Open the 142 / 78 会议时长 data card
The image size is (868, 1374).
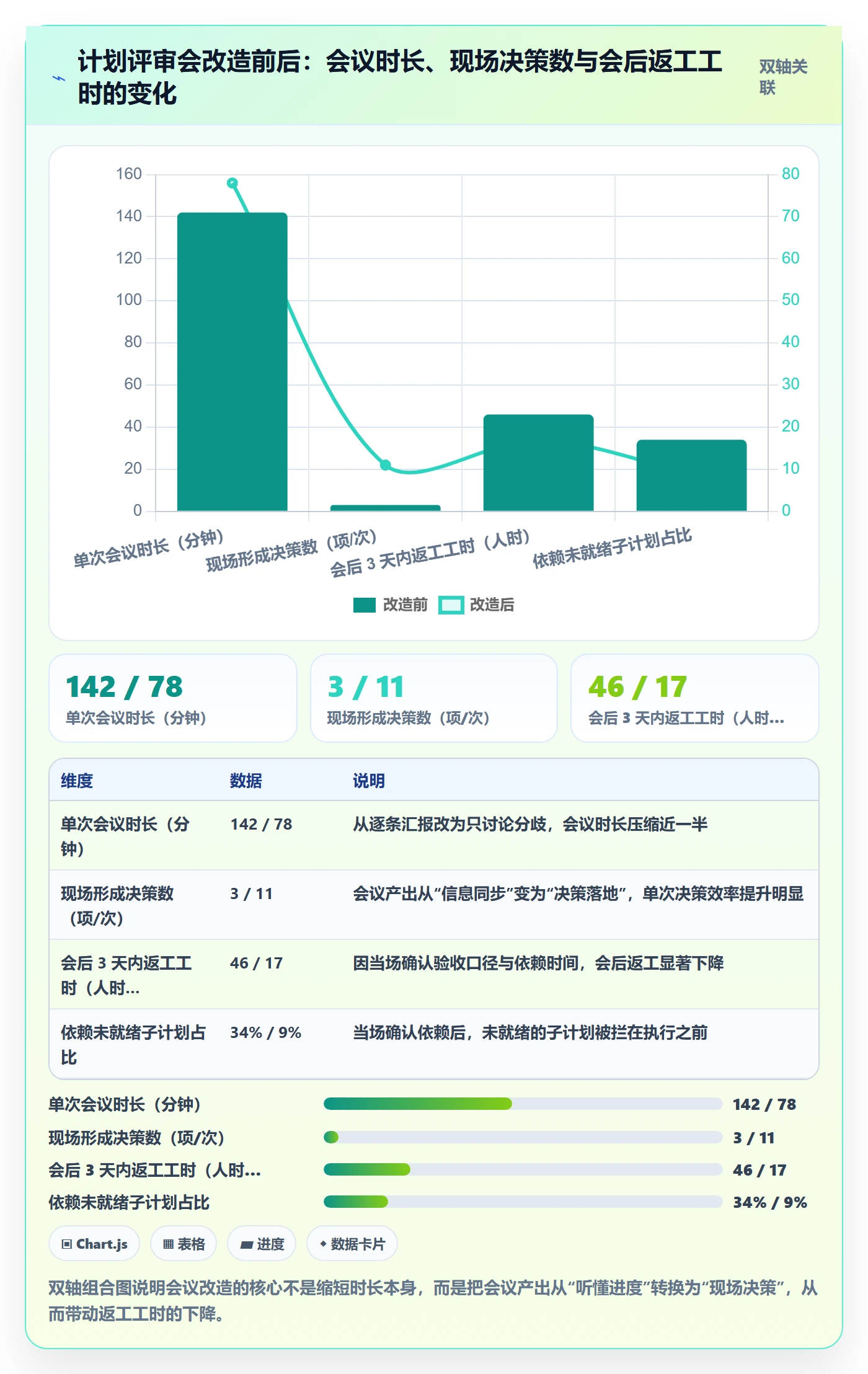click(173, 698)
